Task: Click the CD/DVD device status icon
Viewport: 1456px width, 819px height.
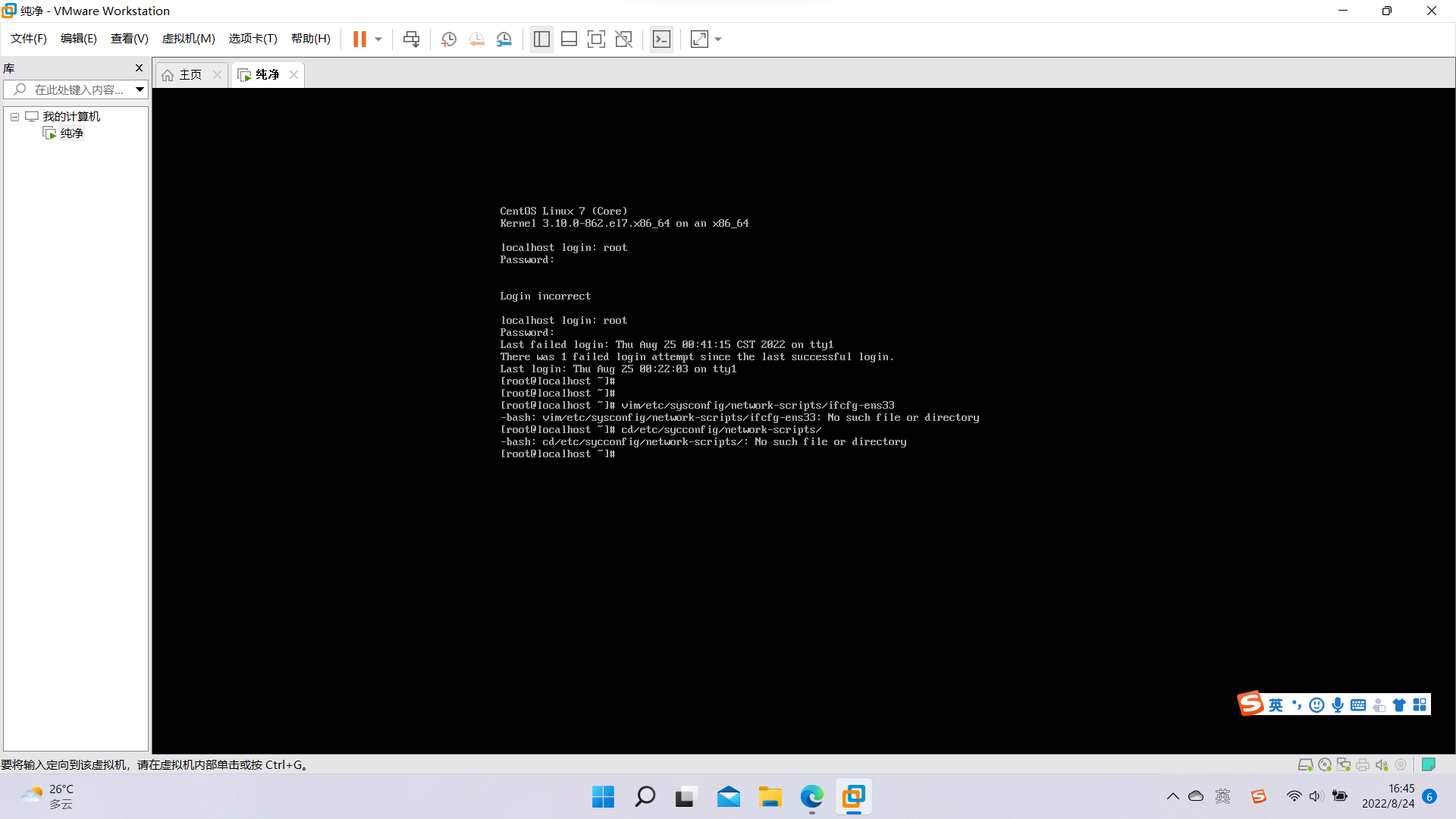Action: (x=1325, y=765)
